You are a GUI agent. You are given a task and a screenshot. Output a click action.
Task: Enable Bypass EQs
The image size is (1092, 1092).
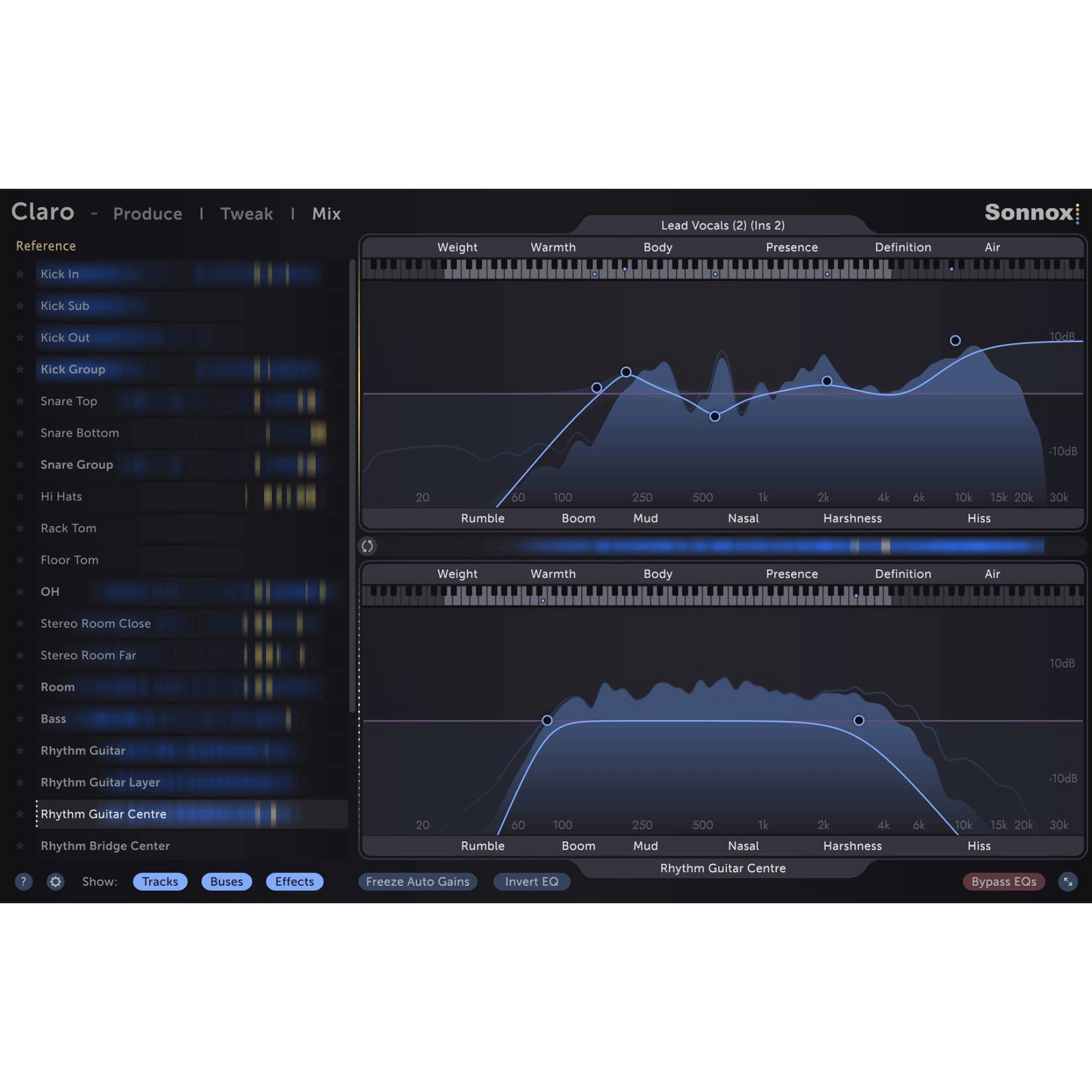(1003, 881)
